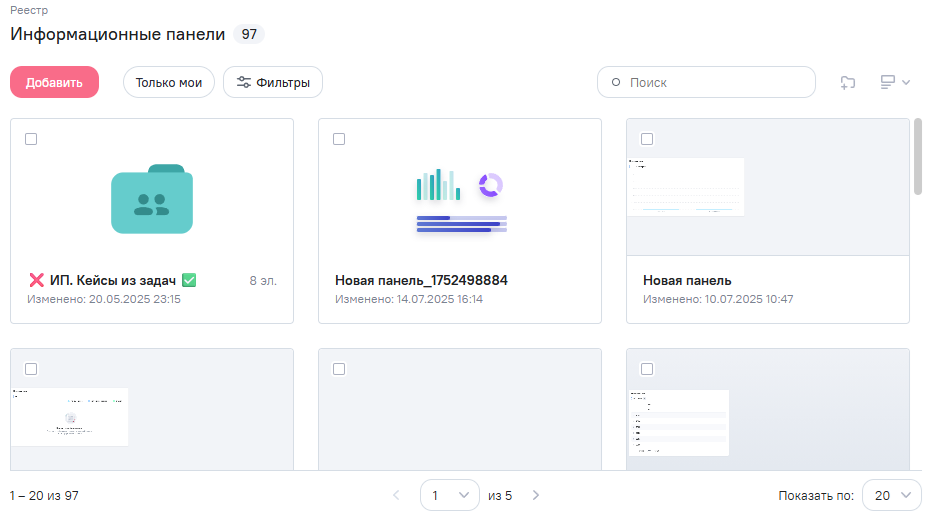Click the previous page arrow
927x511 pixels.
point(396,495)
